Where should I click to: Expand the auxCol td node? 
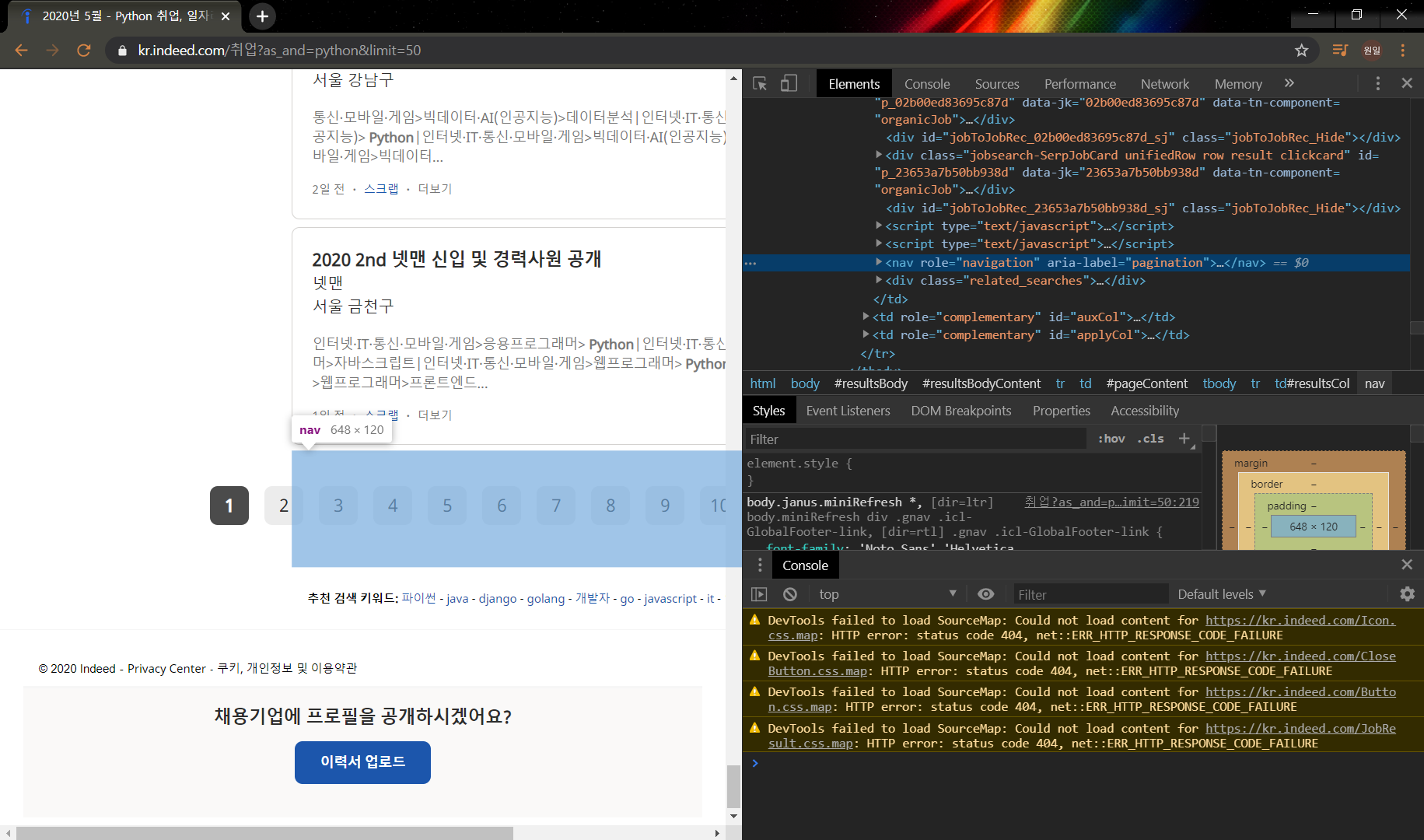[866, 317]
